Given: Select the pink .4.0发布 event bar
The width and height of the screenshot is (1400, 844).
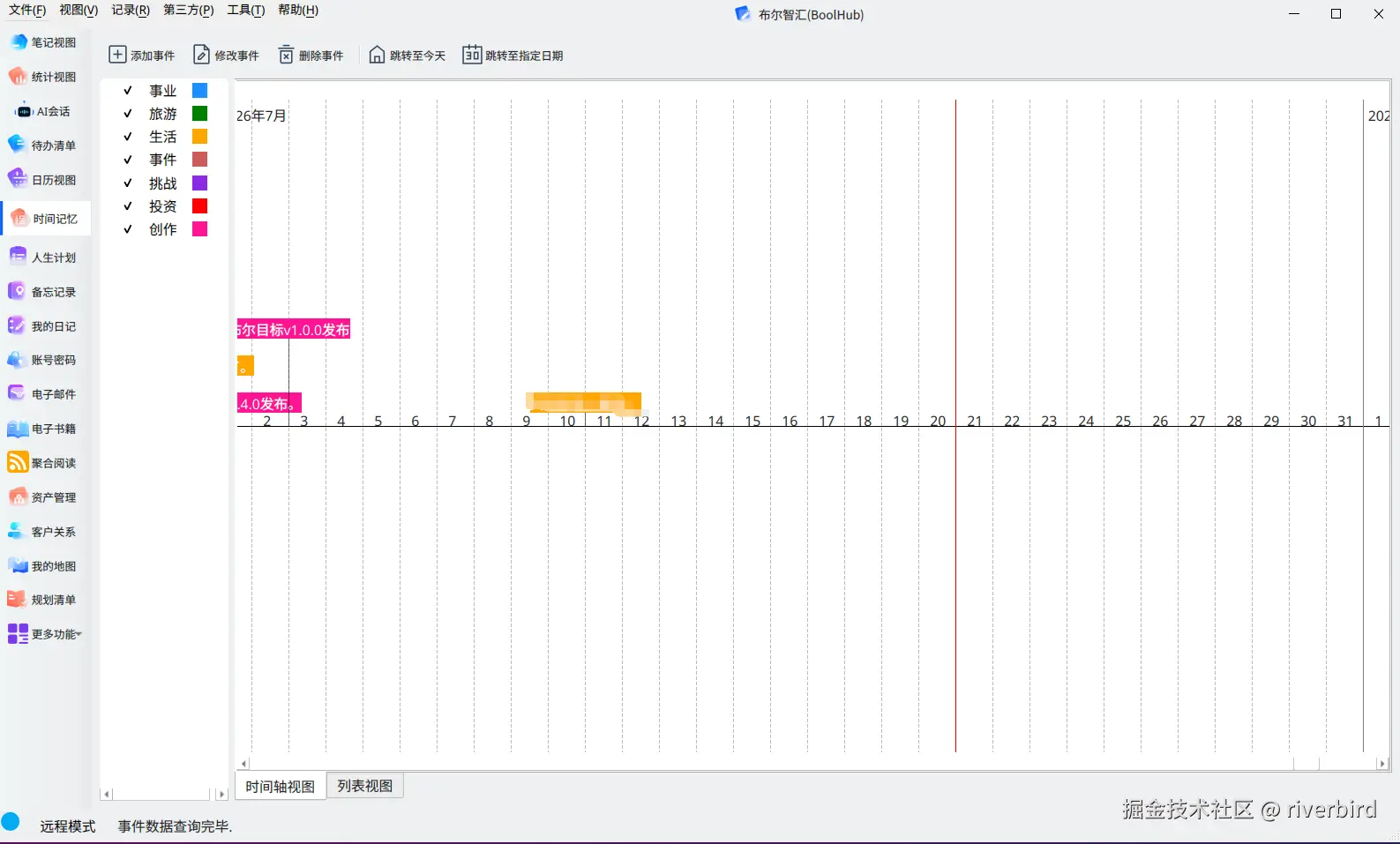Looking at the screenshot, I should click(269, 403).
